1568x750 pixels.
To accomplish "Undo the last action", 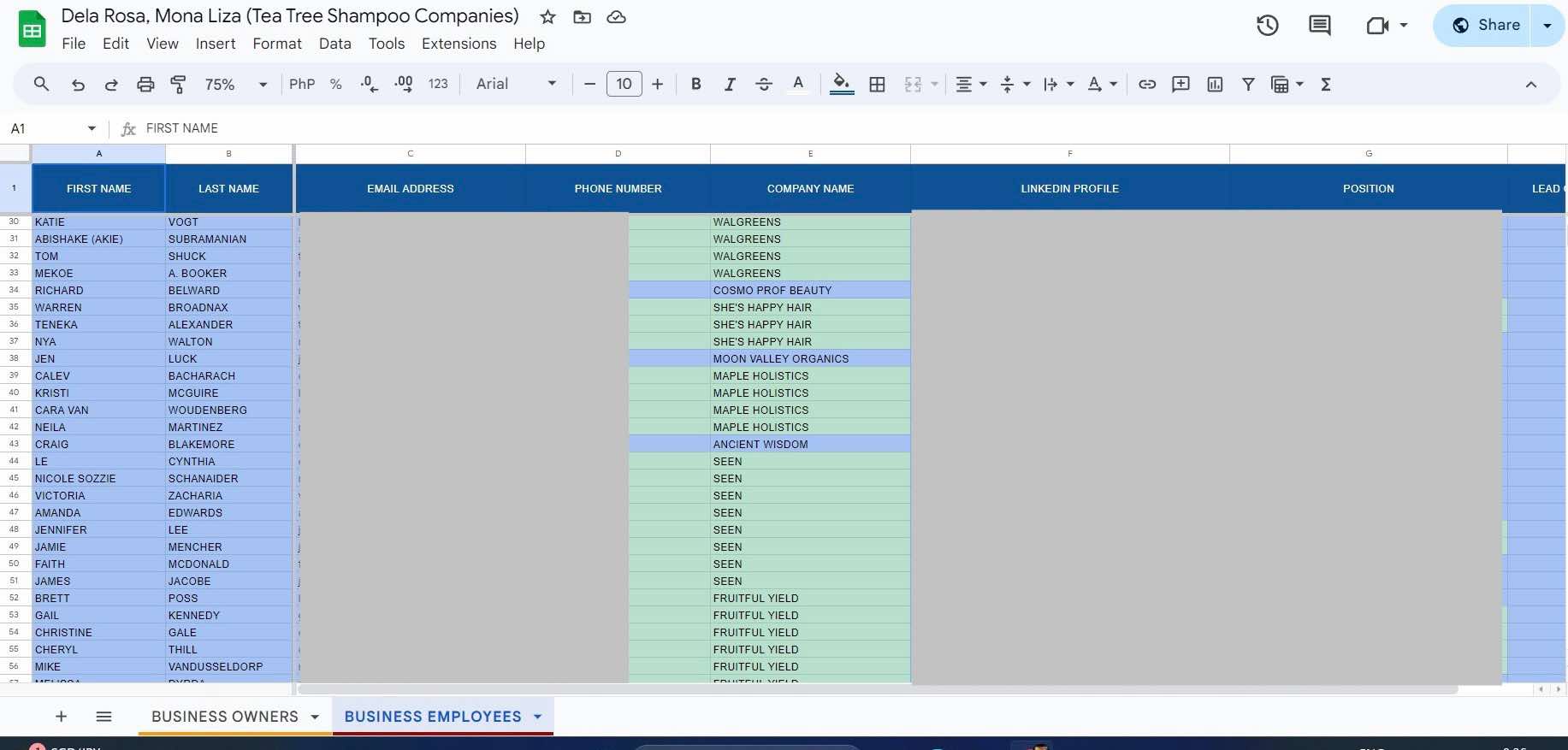I will pos(78,84).
